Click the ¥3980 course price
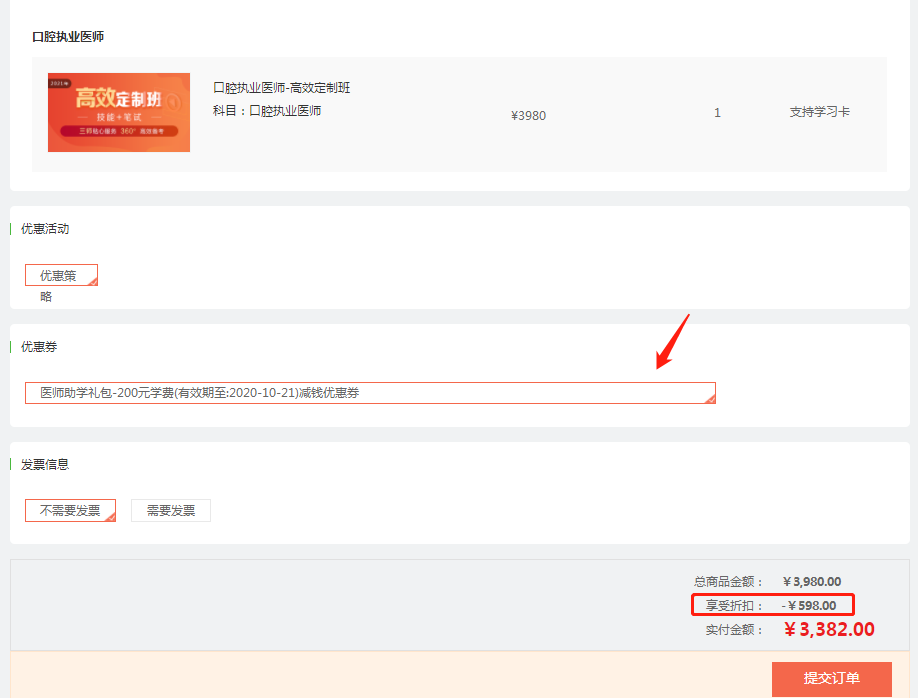The height and width of the screenshot is (698, 918). pyautogui.click(x=528, y=115)
